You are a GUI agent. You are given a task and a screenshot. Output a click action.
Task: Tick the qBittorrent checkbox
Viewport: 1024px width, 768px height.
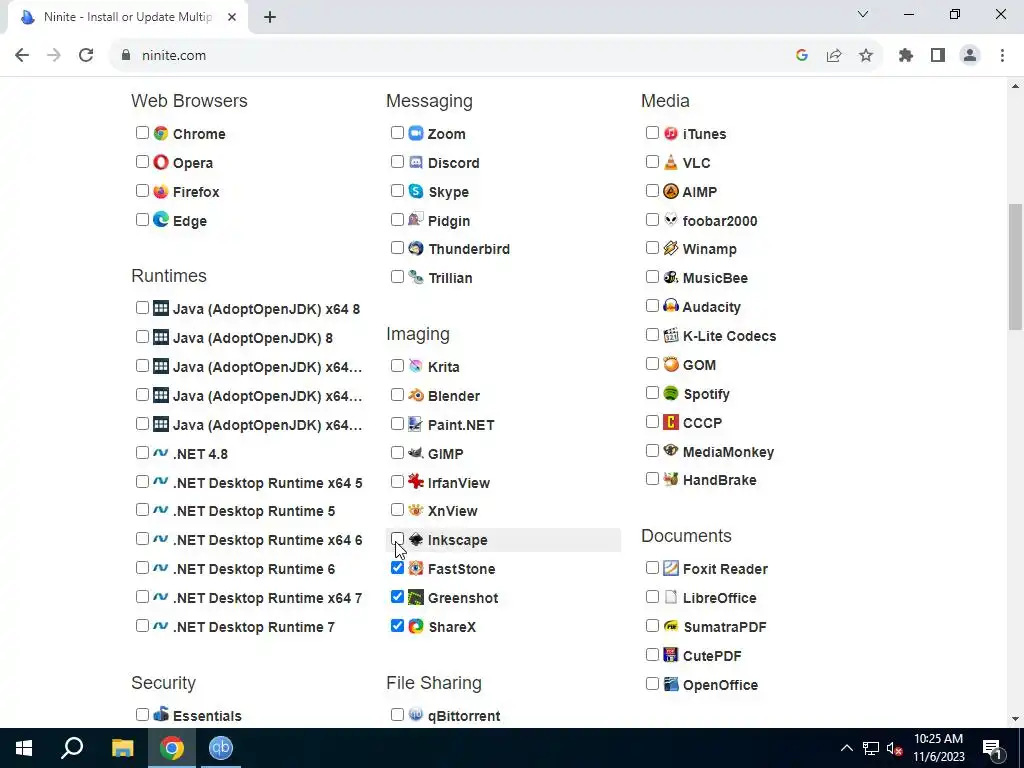397,714
